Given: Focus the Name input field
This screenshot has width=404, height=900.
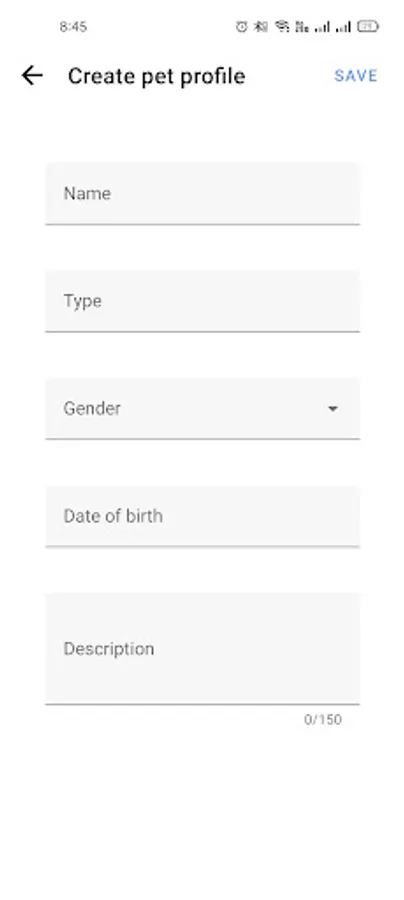Looking at the screenshot, I should click(203, 193).
